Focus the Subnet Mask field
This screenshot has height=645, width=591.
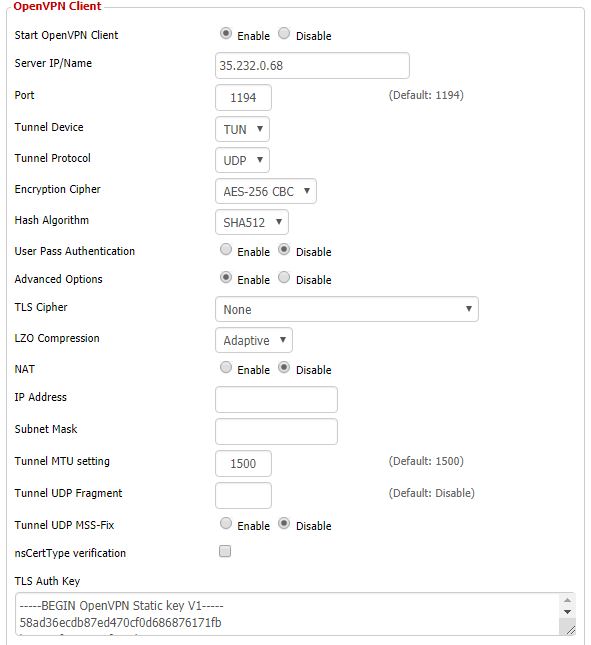pos(276,432)
